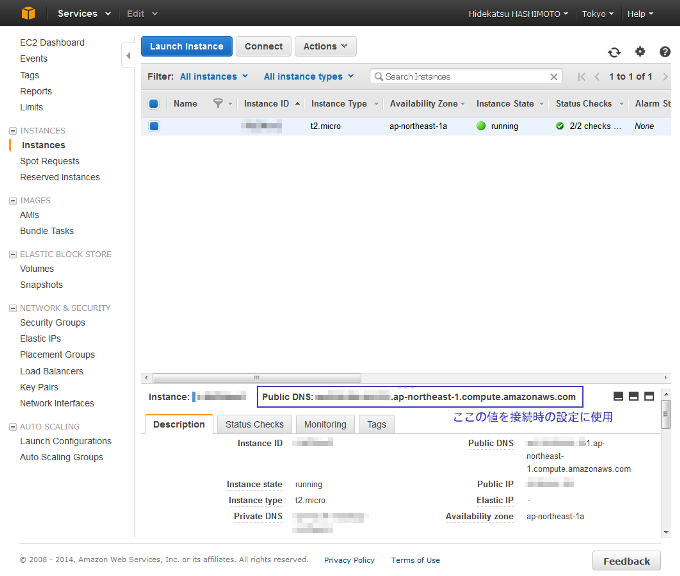The width and height of the screenshot is (680, 576).
Task: Click the detail pane vertical scrollbar thumb
Action: 666,414
